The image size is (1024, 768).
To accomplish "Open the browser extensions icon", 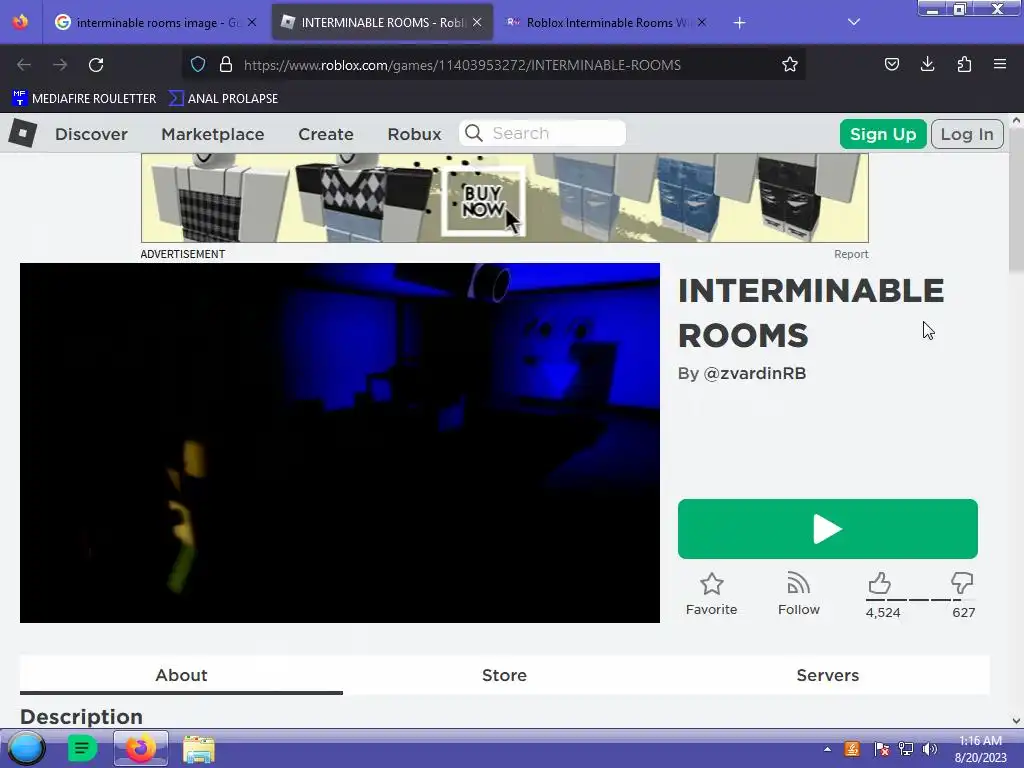I will (x=964, y=64).
